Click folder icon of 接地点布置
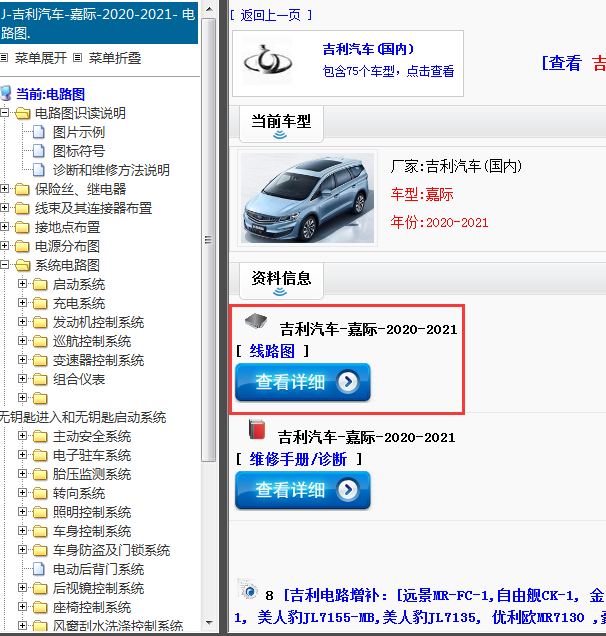Image resolution: width=606 pixels, height=636 pixels. point(22,227)
